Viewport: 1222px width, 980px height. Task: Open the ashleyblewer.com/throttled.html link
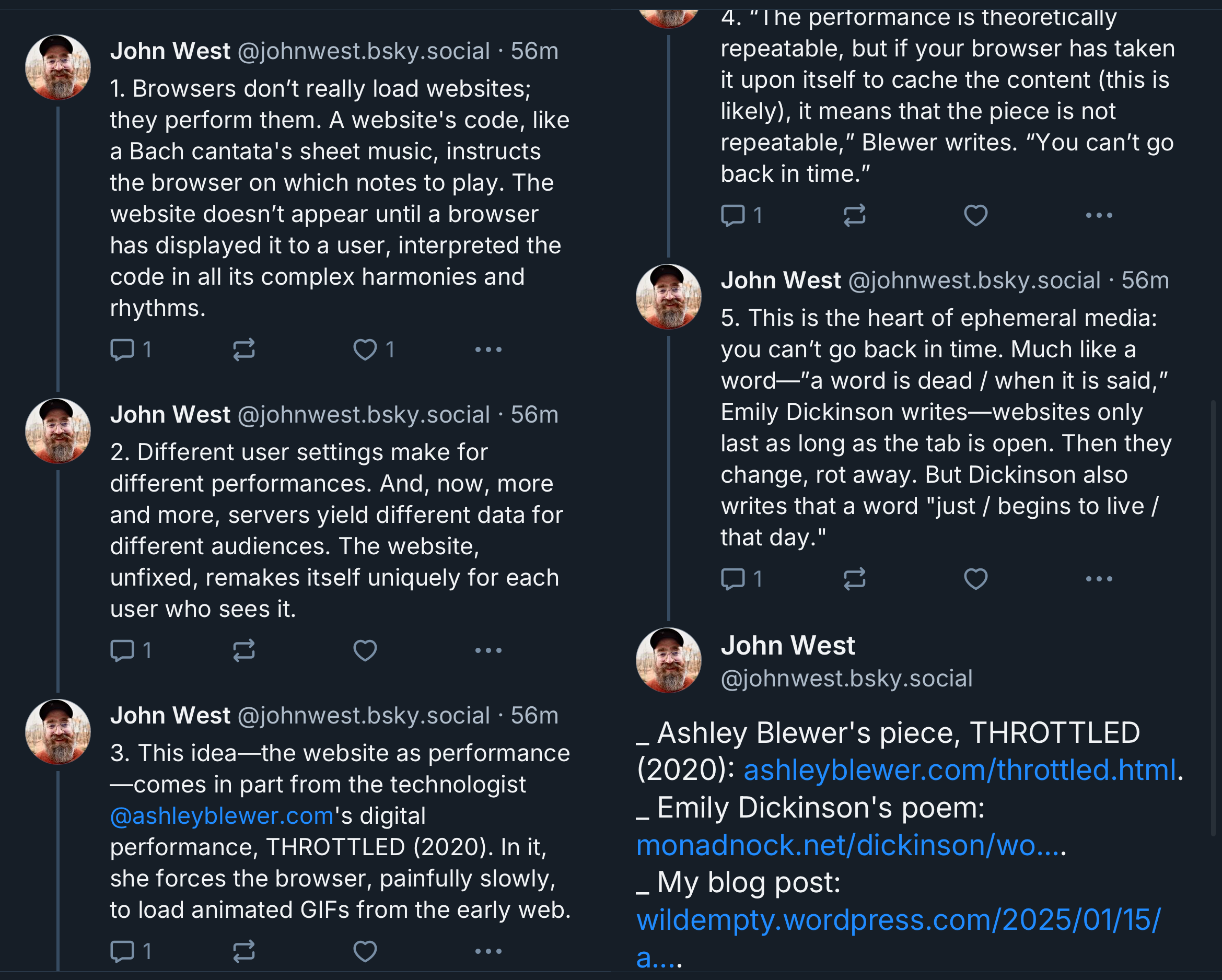click(959, 771)
